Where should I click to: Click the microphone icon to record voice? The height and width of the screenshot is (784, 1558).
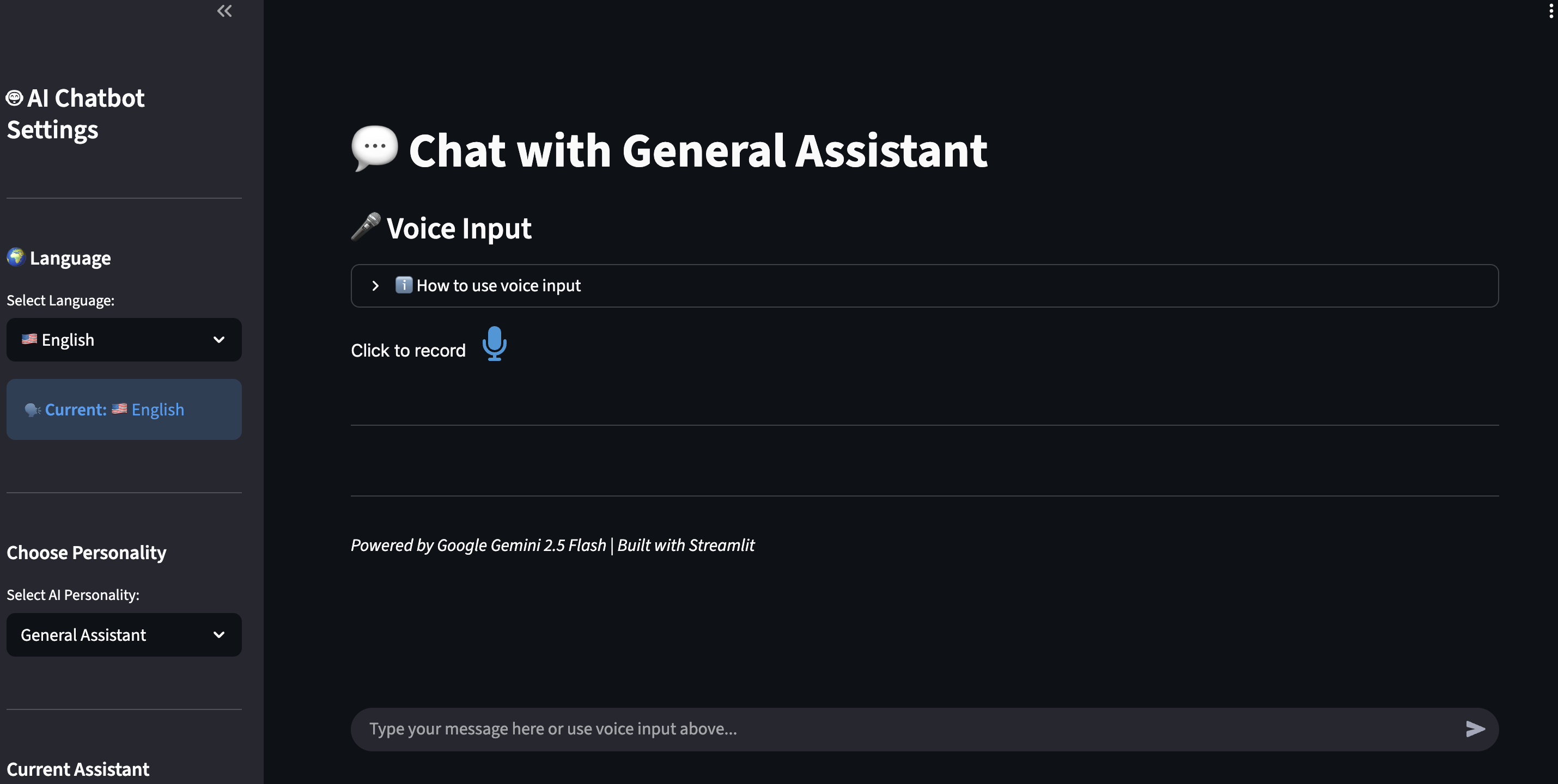point(494,345)
